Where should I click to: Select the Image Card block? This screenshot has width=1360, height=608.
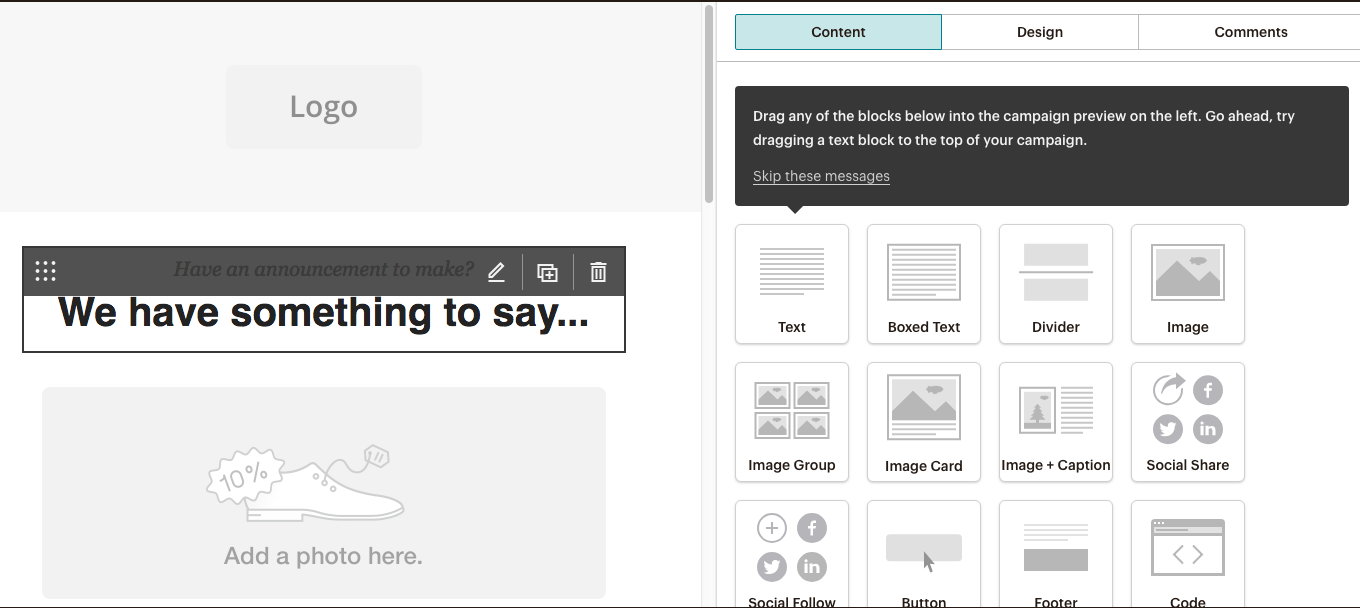pyautogui.click(x=923, y=422)
